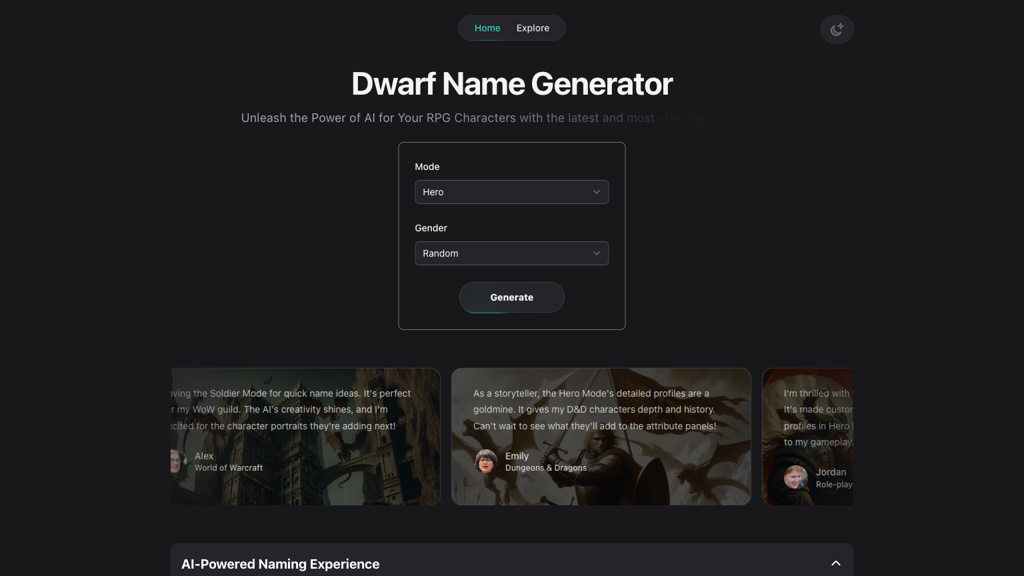Image resolution: width=1024 pixels, height=576 pixels.
Task: Click the chevron on the Gender selector
Action: click(597, 253)
